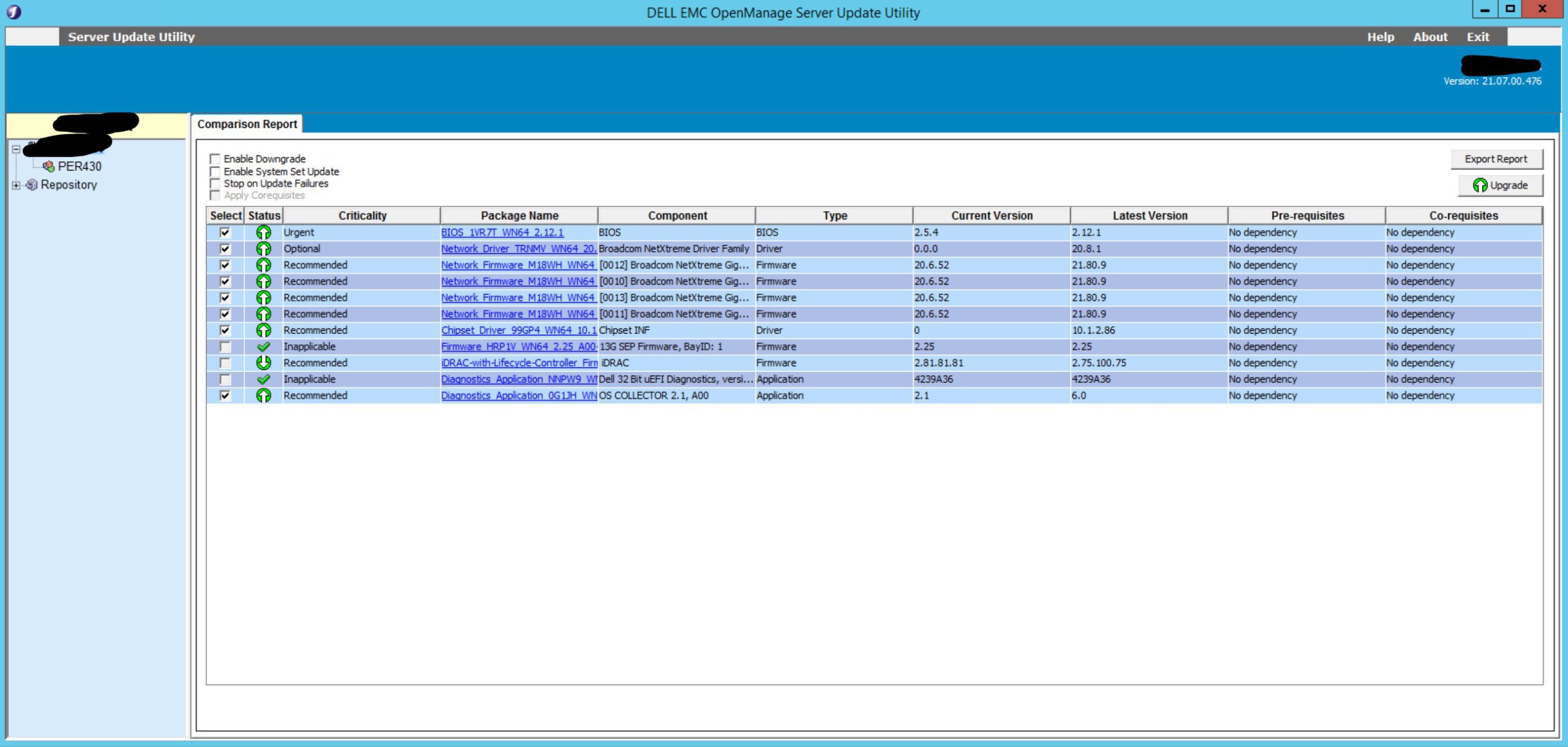This screenshot has height=747, width=1568.
Task: Uncheck the OS COLLECTOR select checkbox
Action: click(225, 395)
